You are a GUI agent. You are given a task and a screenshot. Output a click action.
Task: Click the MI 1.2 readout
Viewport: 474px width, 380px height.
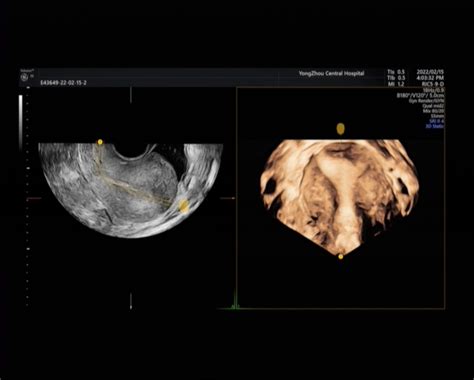(396, 84)
